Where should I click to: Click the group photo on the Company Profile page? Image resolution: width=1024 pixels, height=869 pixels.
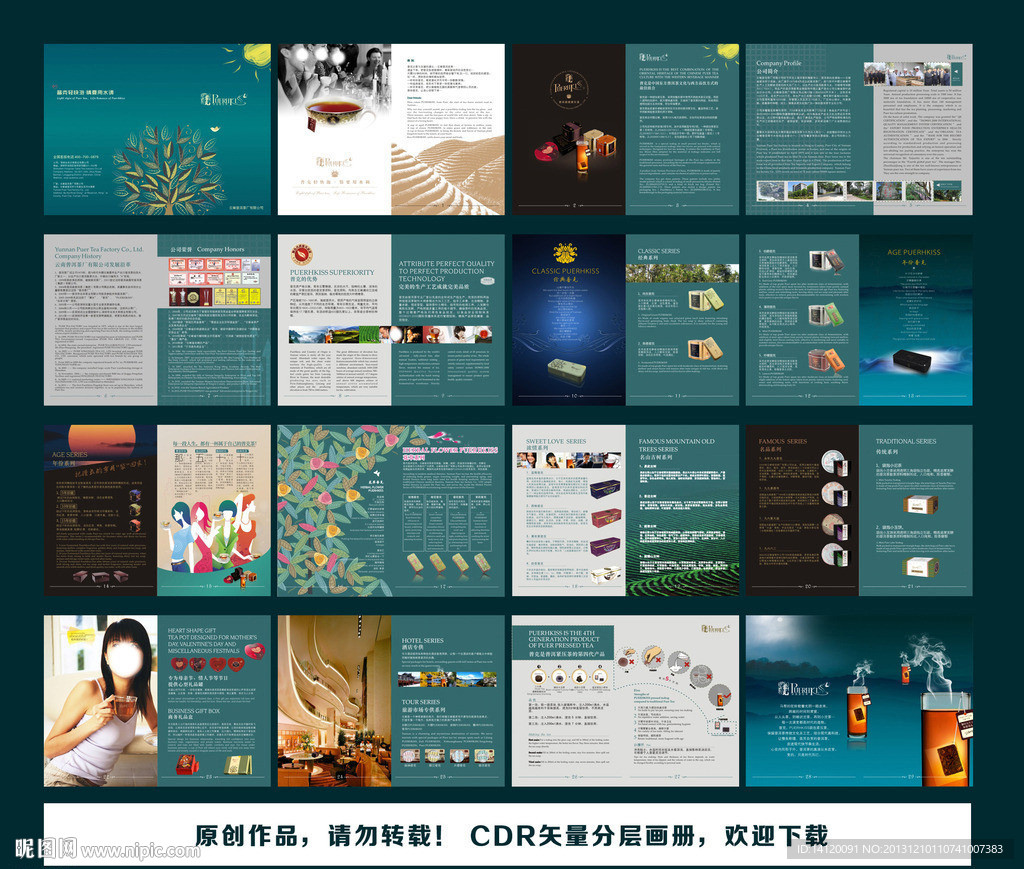(x=907, y=75)
